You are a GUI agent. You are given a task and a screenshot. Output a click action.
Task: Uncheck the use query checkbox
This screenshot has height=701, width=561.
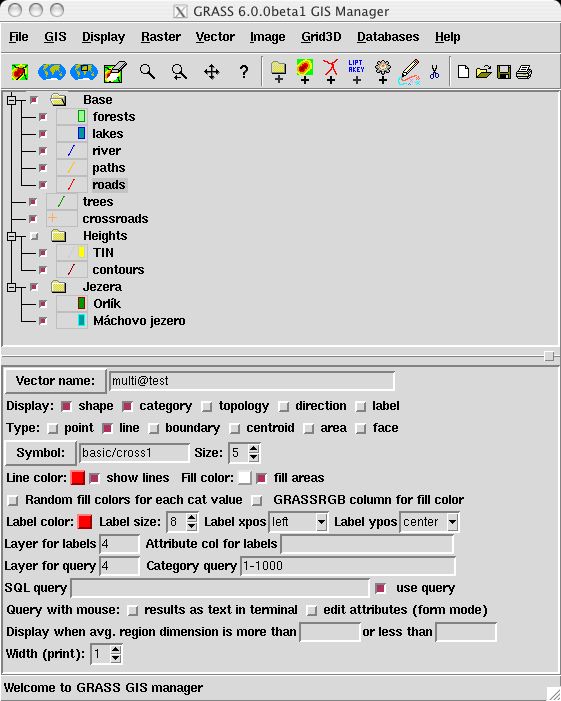380,588
